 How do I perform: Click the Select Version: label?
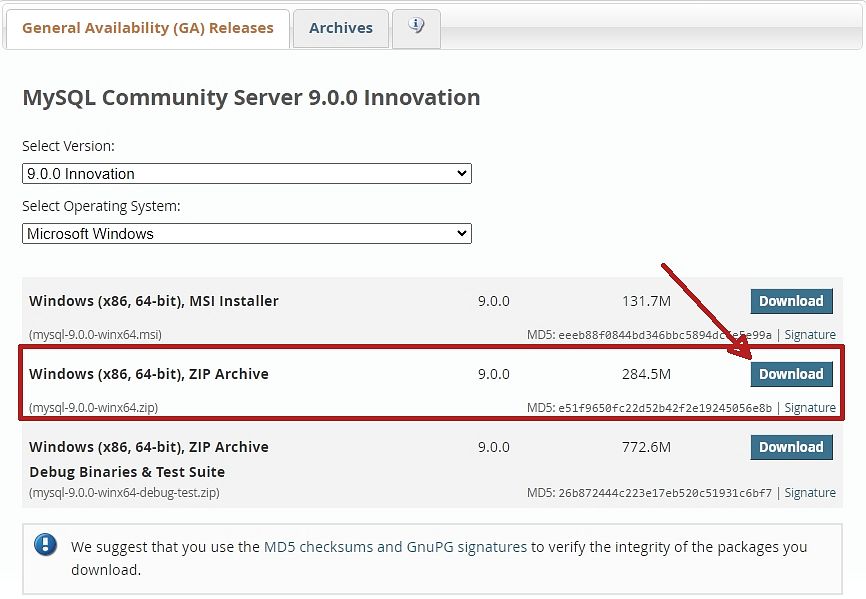(68, 146)
